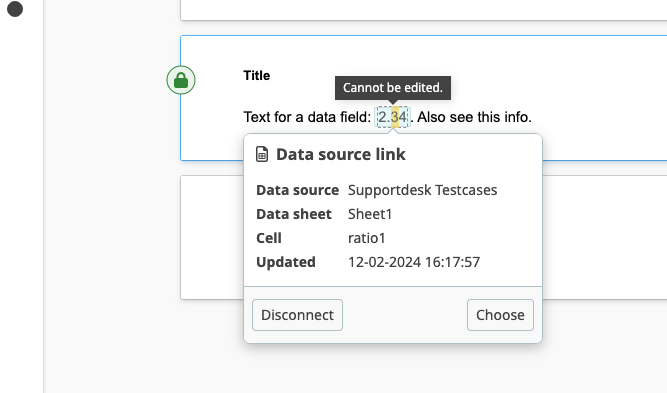This screenshot has width=667, height=393.
Task: Click the empty block above Title block
Action: pos(424,10)
